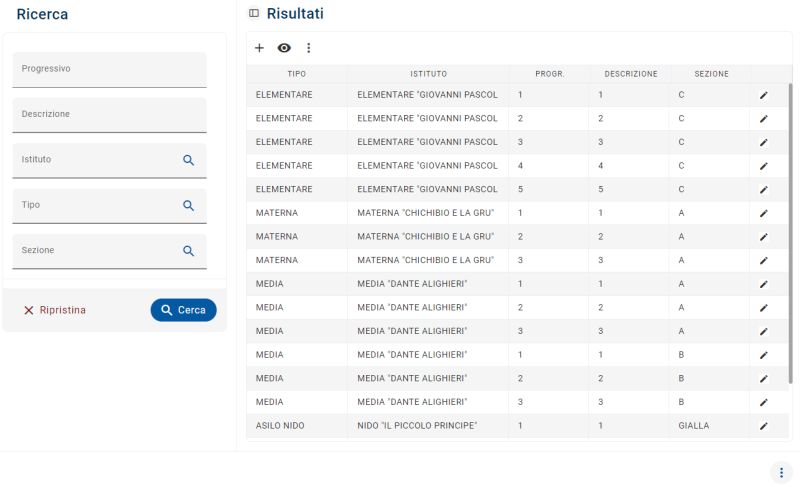Screen dimensions: 800x487
Task: Edit ELEMENTARE row with progressivo 1
Action: (x=763, y=95)
